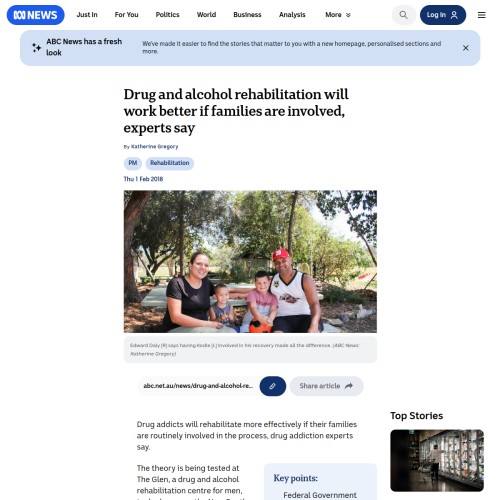Open author Katherine Gregory's page
Viewport: 500px width, 500px height.
click(x=154, y=147)
